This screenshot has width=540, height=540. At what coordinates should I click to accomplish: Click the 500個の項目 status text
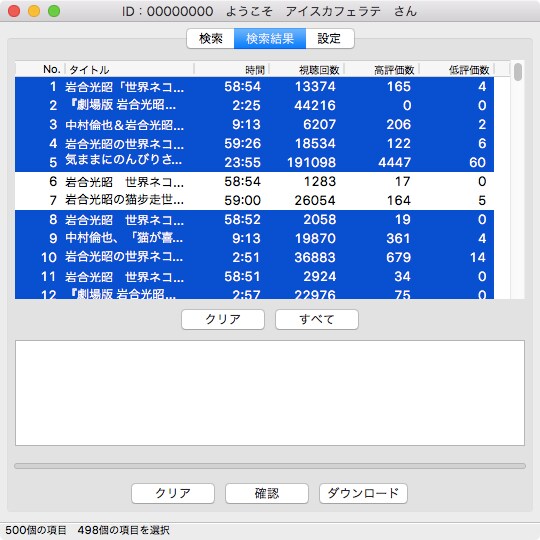pyautogui.click(x=35, y=530)
